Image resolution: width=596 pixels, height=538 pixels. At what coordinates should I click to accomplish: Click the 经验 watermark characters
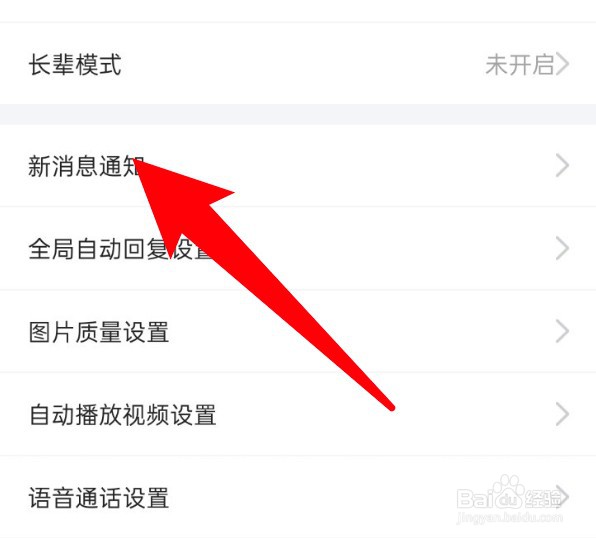543,498
